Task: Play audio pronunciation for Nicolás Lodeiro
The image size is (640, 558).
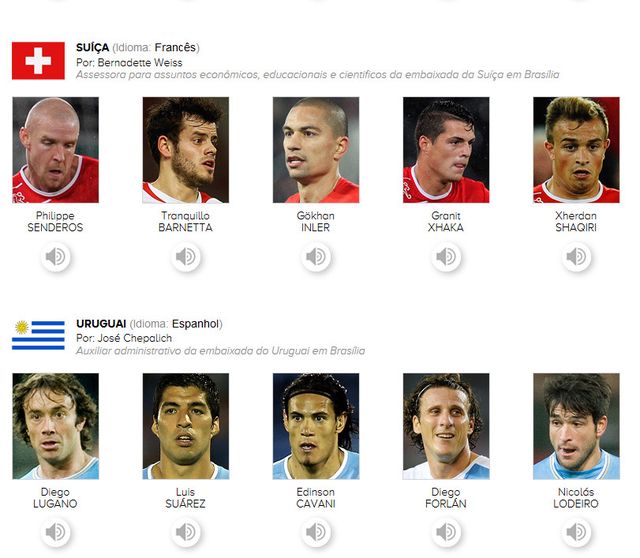Action: click(x=576, y=534)
